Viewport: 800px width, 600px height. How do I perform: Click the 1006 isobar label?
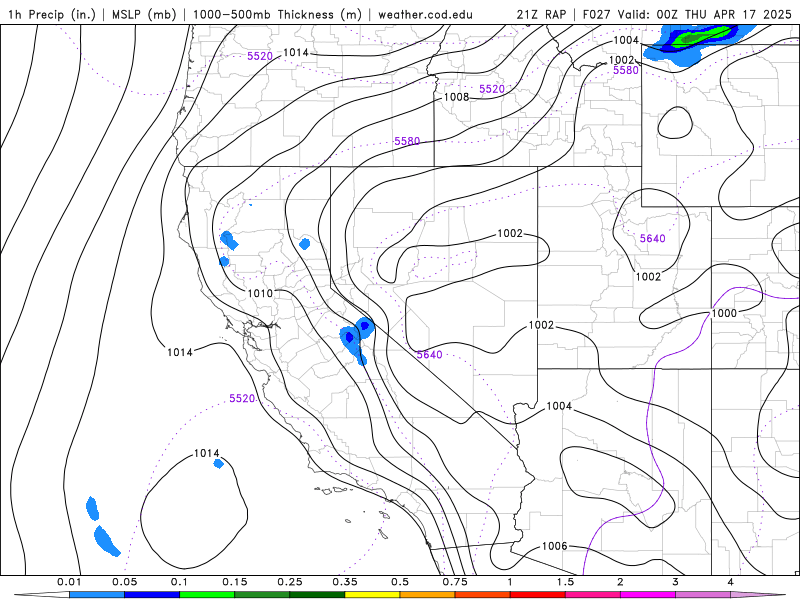(555, 546)
